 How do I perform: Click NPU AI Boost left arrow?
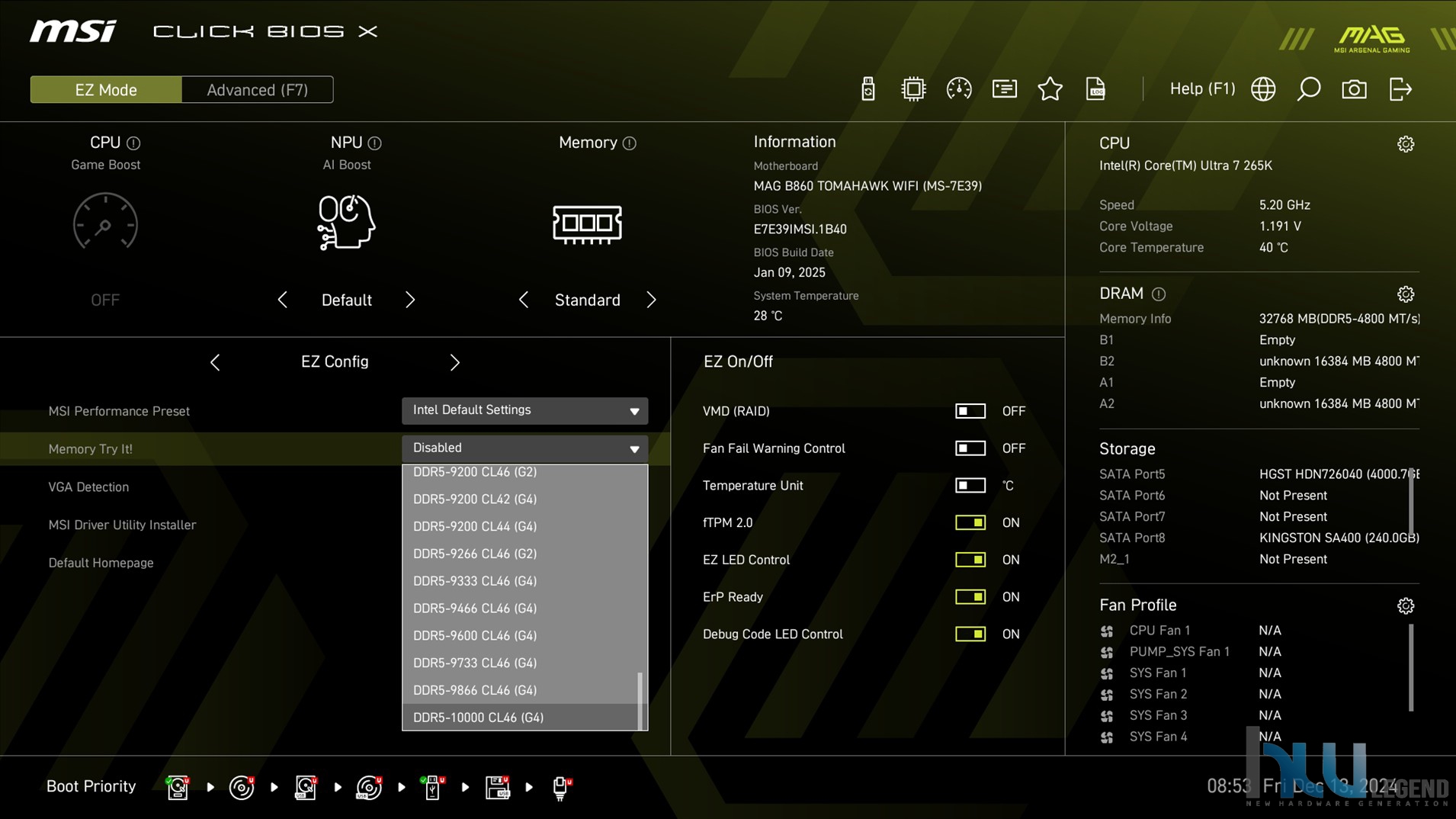pos(283,300)
